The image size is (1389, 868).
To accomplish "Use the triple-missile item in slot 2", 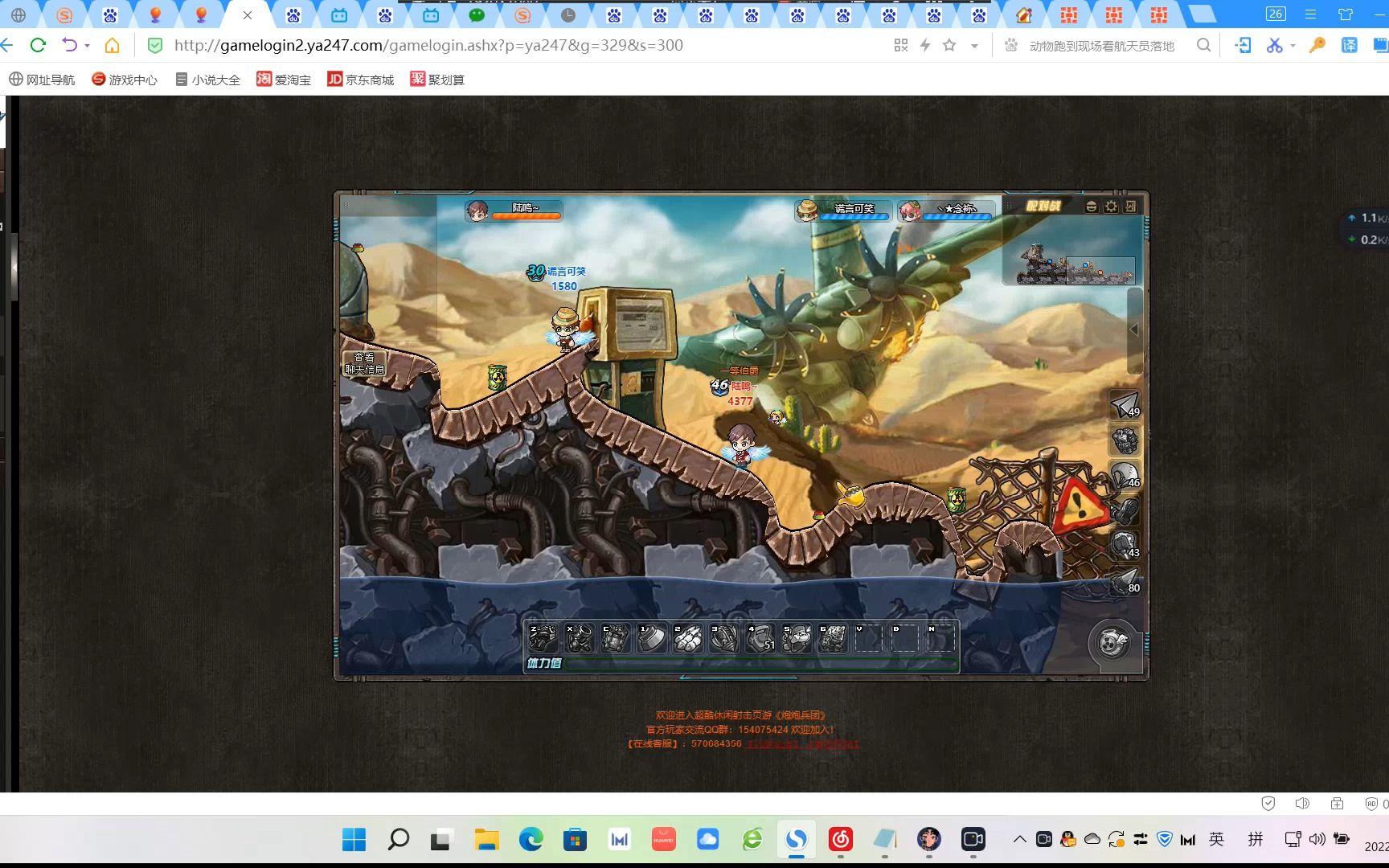I will click(688, 639).
